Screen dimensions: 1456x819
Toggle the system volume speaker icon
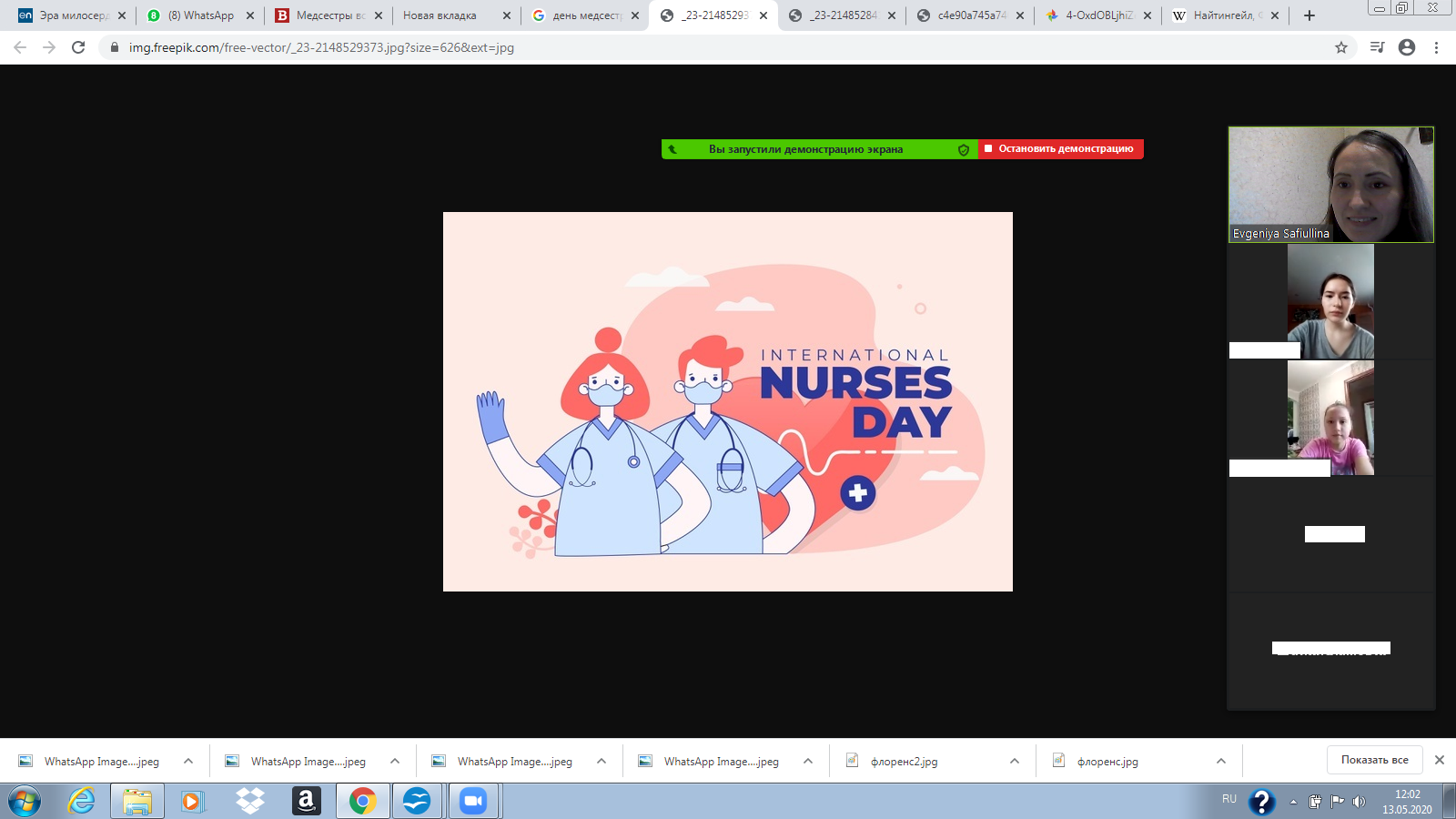coord(1359,802)
